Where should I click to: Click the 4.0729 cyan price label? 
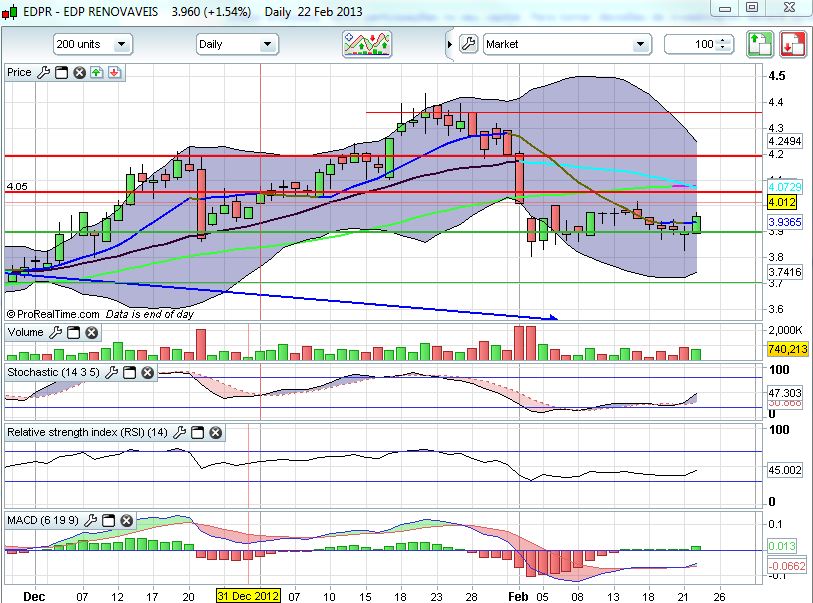[785, 187]
